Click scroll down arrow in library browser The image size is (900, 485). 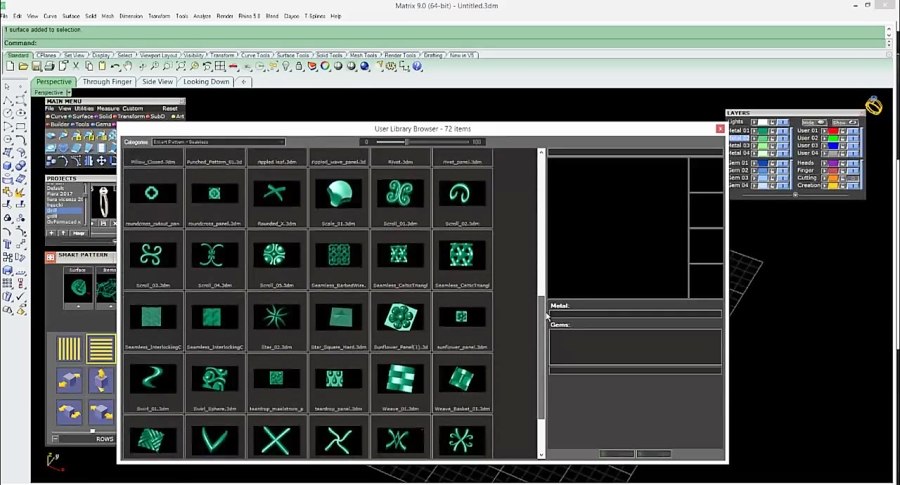(x=541, y=455)
